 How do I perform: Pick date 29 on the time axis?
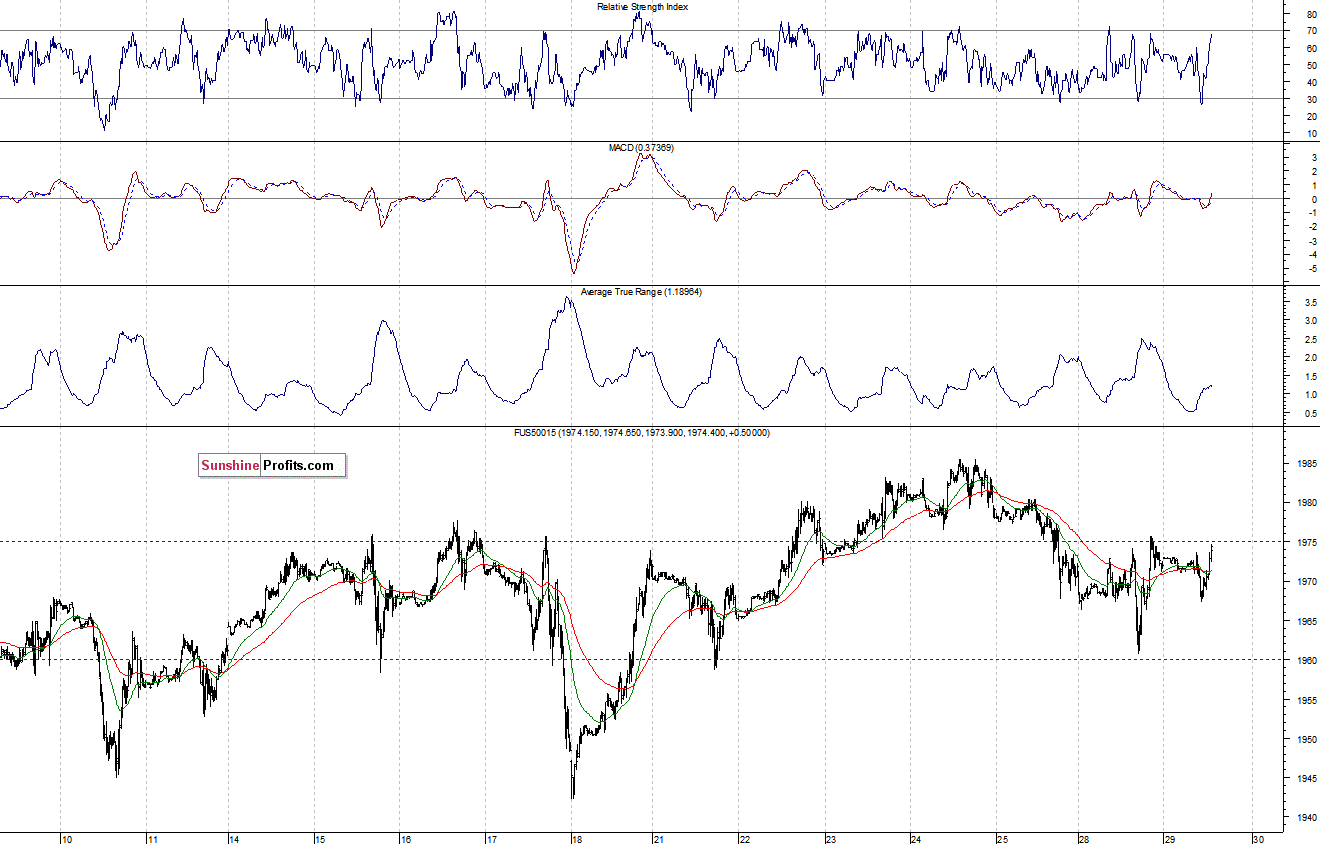pos(1169,839)
